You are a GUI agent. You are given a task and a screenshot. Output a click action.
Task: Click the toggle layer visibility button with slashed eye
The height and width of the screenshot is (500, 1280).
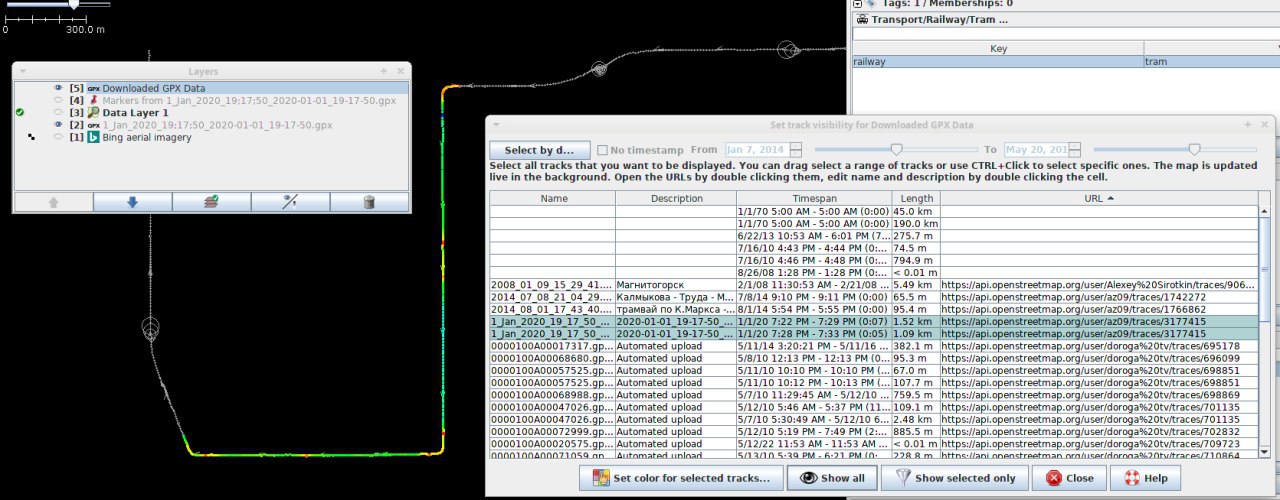pos(290,202)
